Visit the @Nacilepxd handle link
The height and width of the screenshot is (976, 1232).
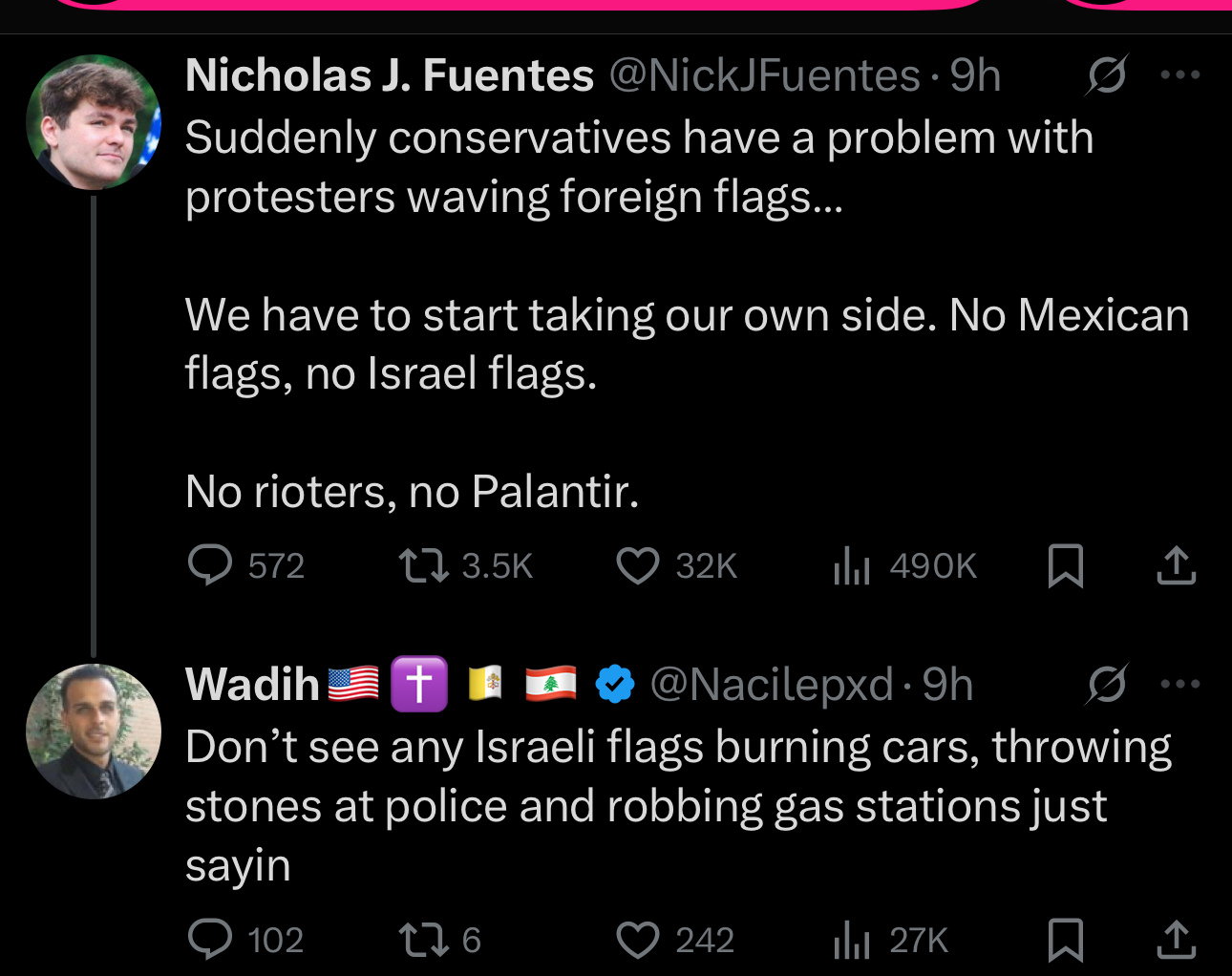coord(771,685)
